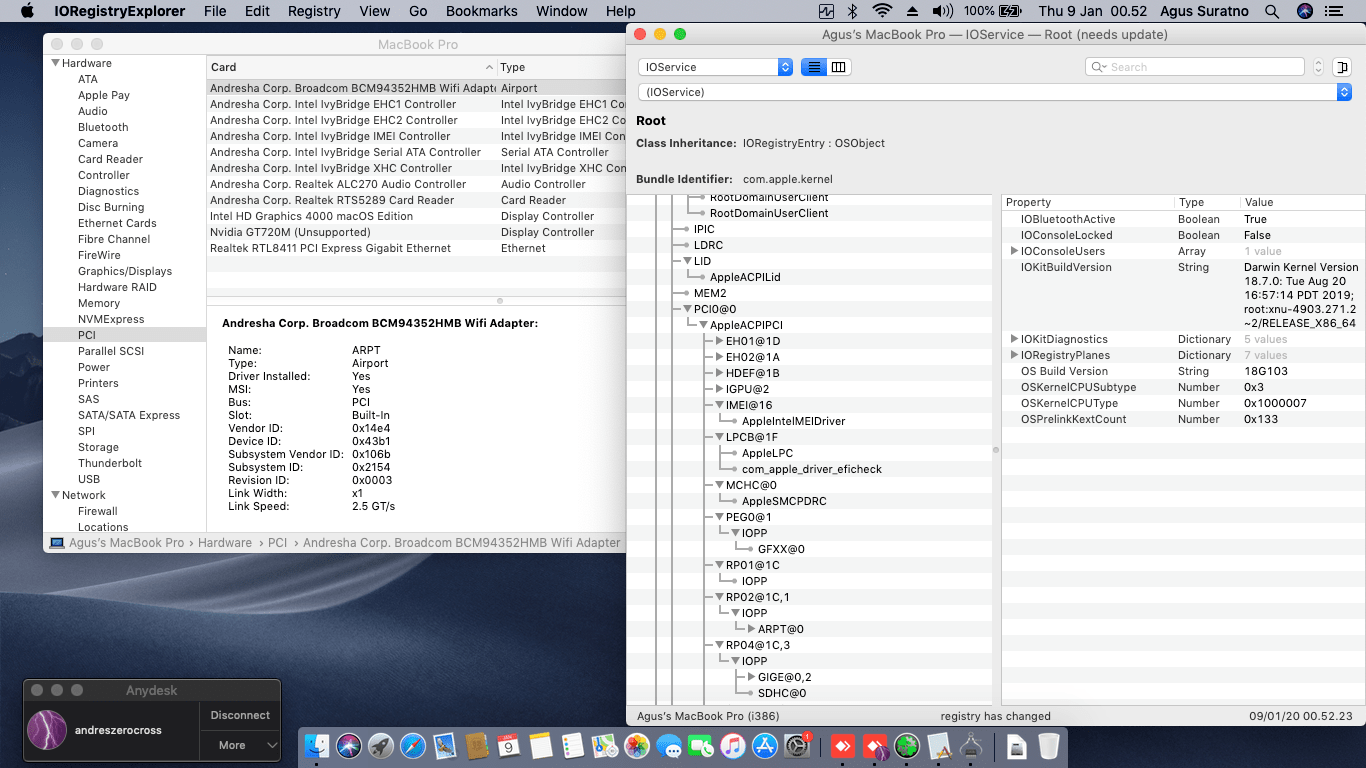Expand the HDEF@1B node
Screen dimensions: 1366x768
click(x=719, y=373)
